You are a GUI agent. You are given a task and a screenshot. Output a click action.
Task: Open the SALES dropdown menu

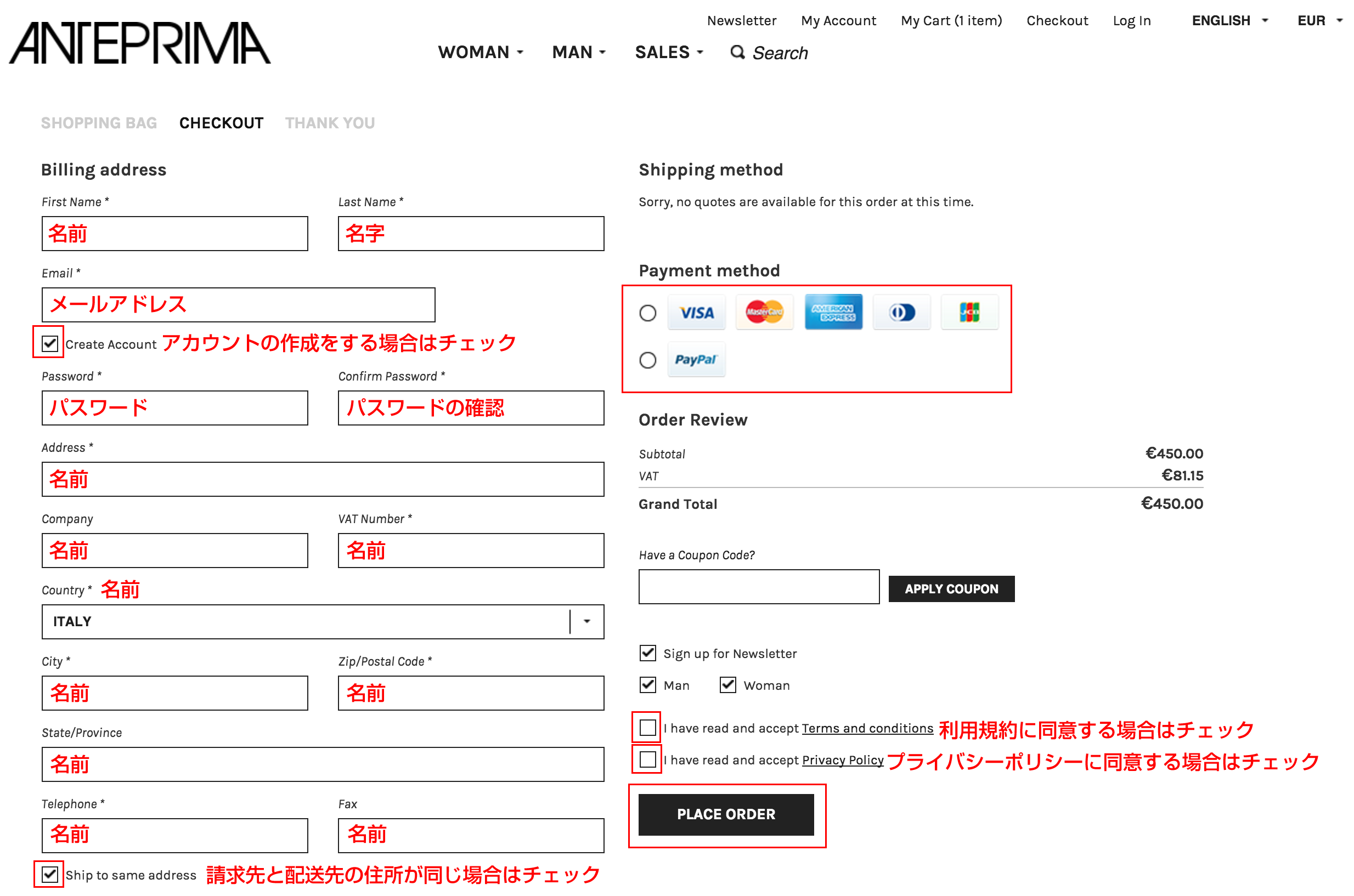(x=669, y=53)
